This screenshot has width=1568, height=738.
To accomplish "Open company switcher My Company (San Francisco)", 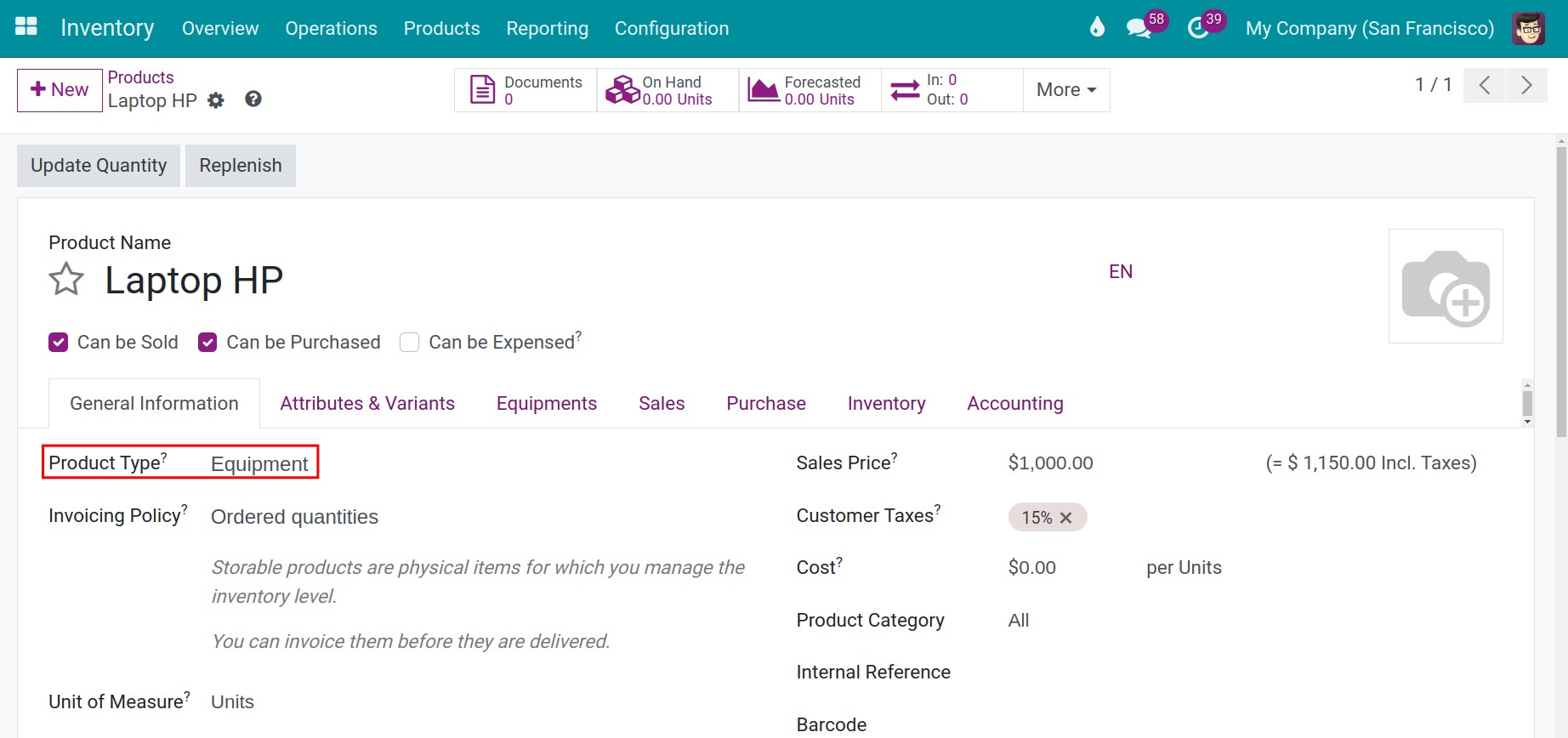I will coord(1369,28).
